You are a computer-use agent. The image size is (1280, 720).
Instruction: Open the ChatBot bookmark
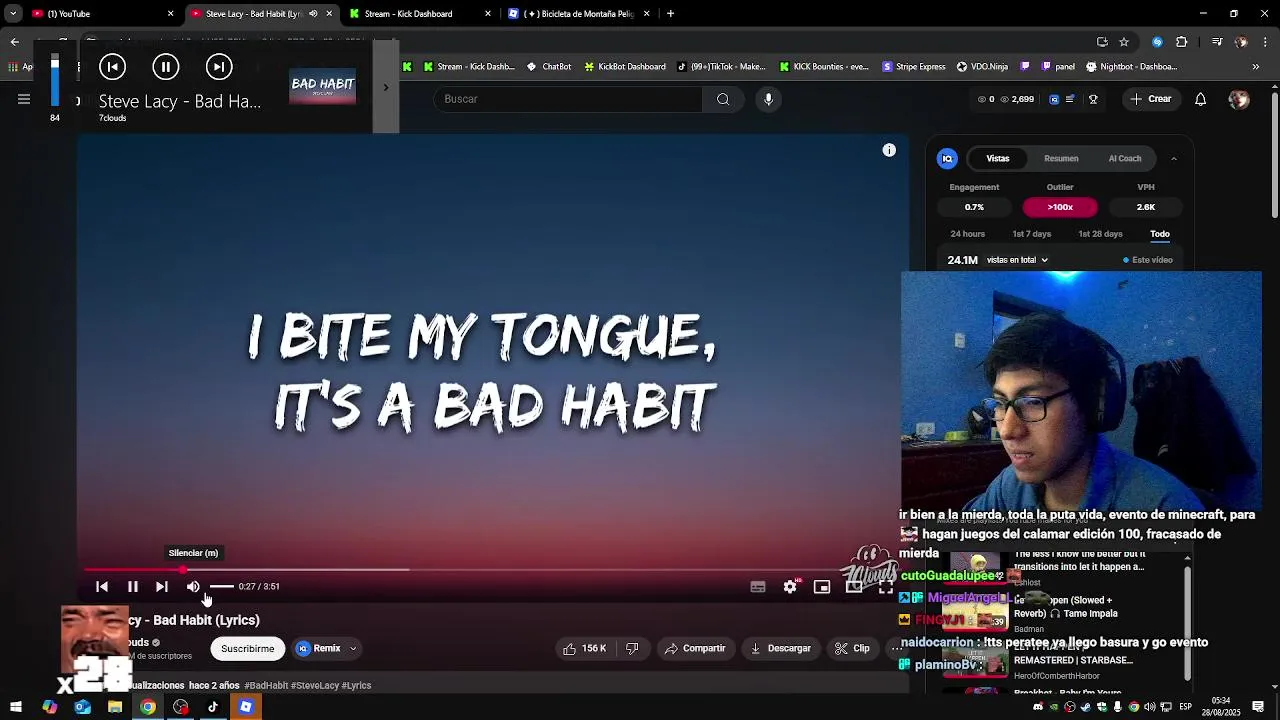coord(548,67)
